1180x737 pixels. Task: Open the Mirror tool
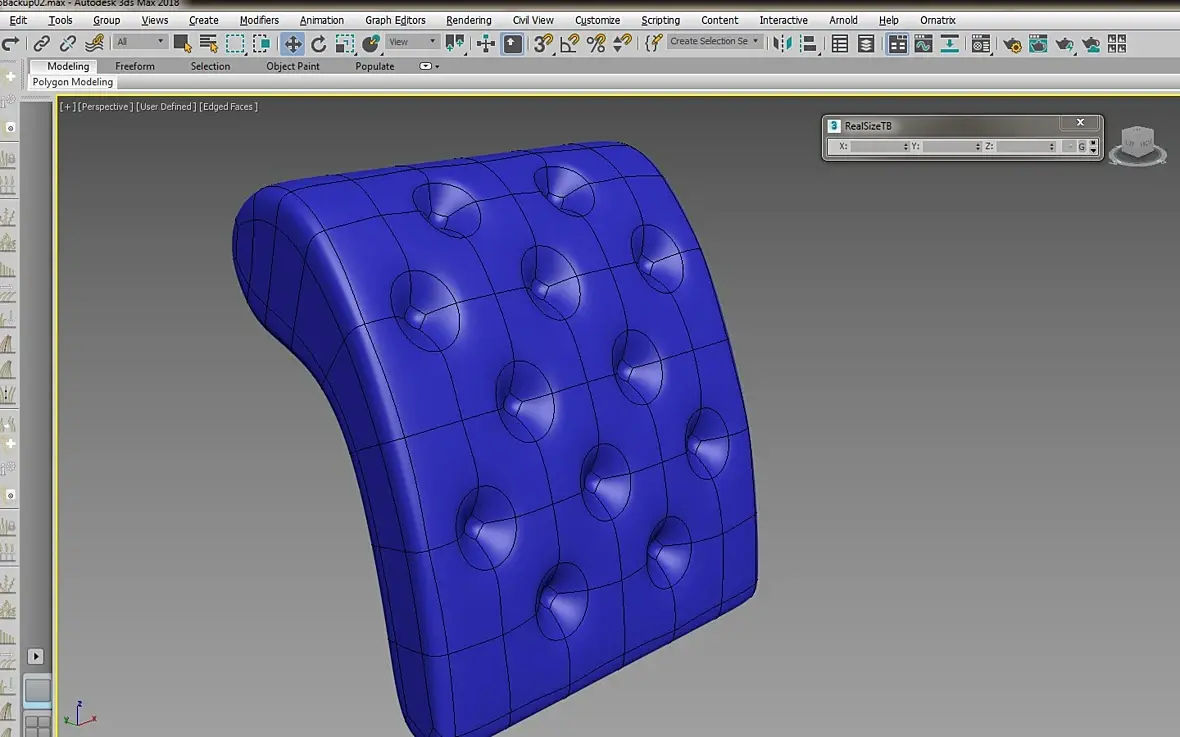783,43
